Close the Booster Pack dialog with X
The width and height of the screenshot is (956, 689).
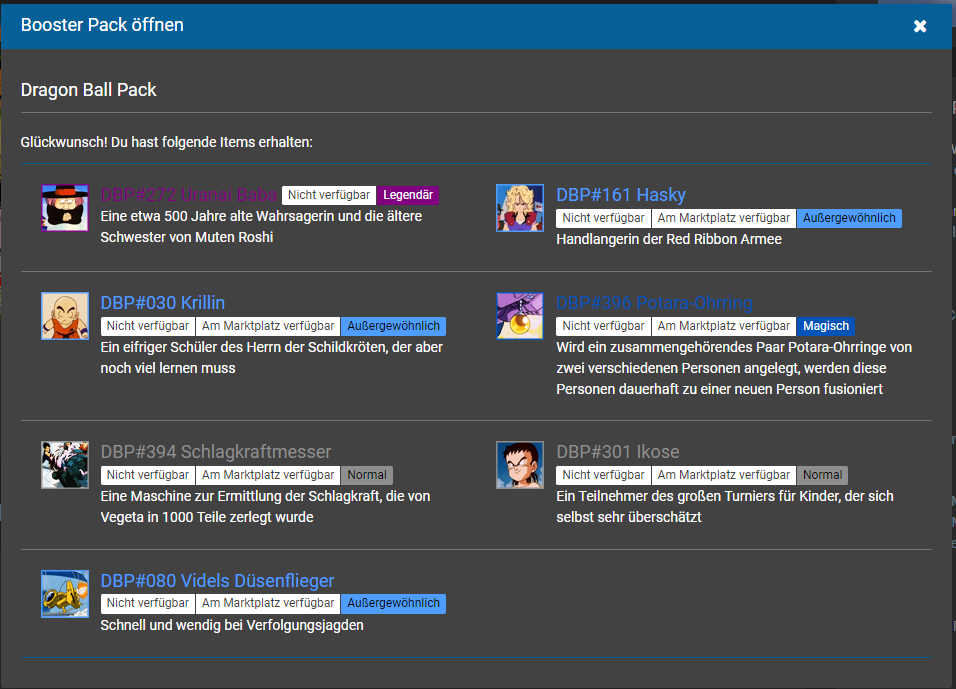tap(920, 26)
